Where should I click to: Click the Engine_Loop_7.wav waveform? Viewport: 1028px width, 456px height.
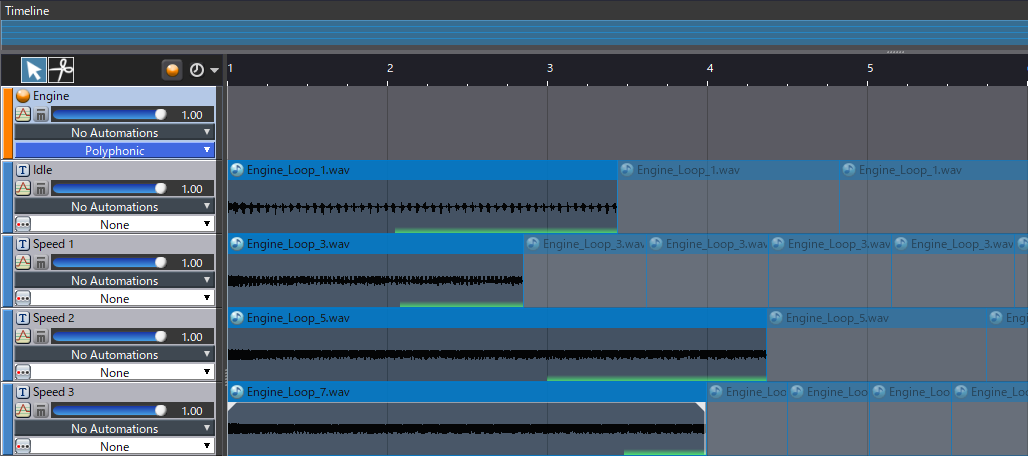coord(466,429)
